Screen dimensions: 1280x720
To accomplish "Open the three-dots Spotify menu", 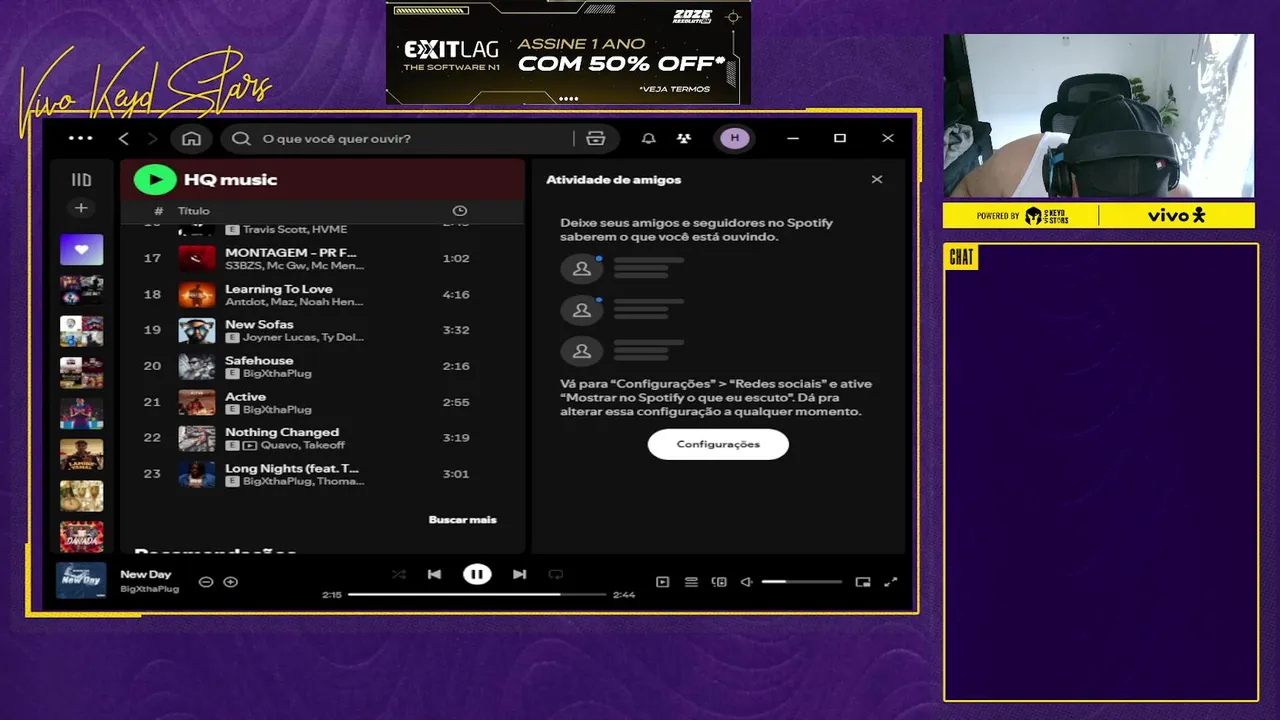I will pos(80,138).
